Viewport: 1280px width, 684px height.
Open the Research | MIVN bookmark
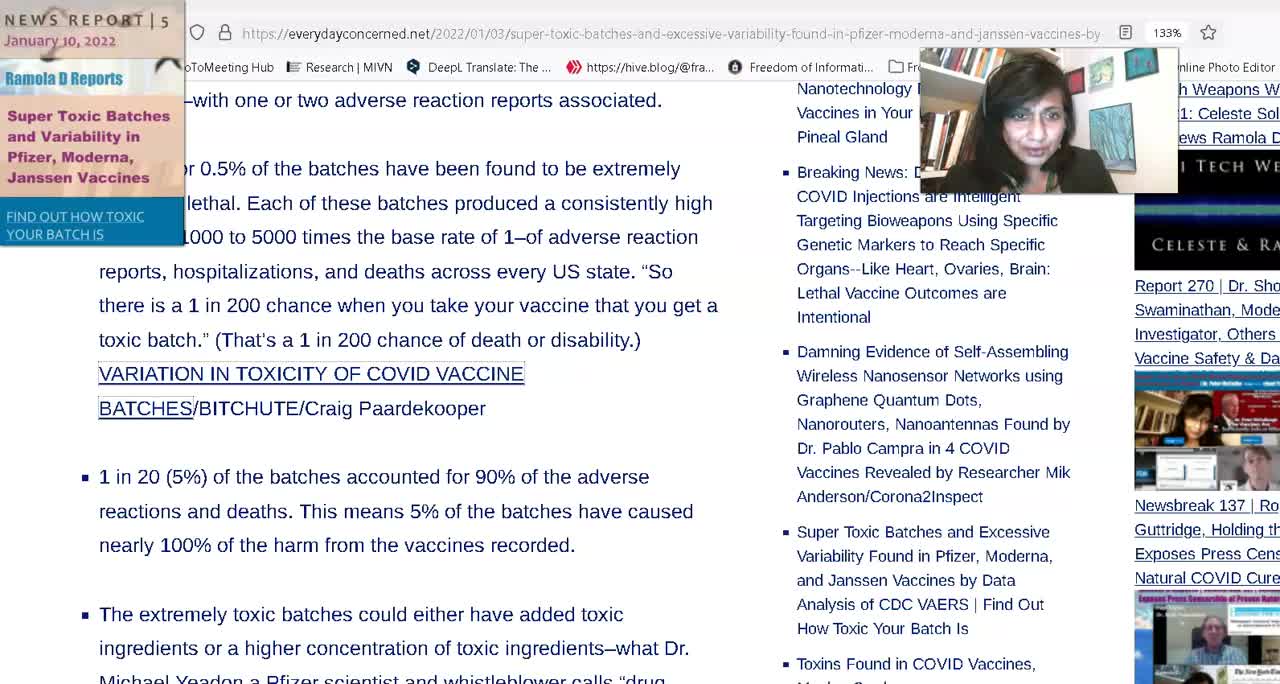click(339, 67)
